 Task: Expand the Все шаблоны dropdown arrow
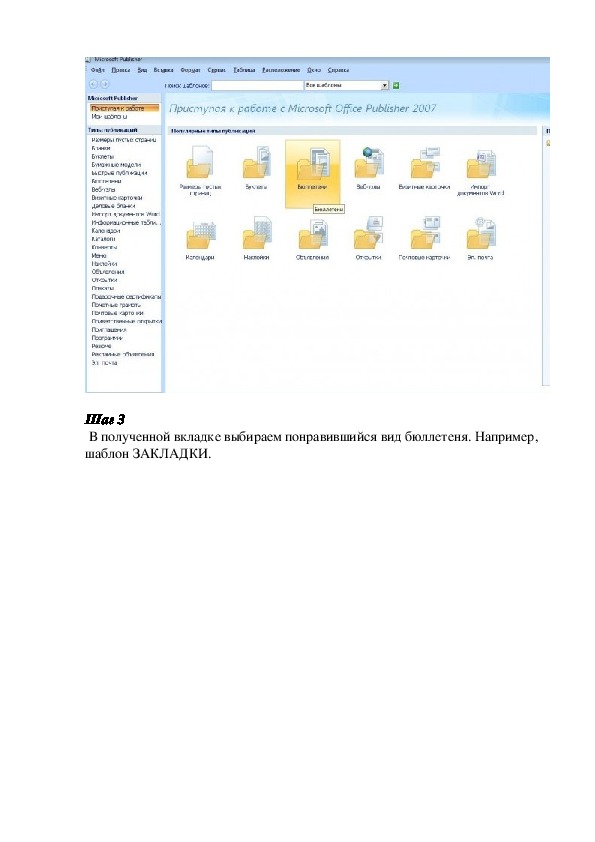[384, 85]
